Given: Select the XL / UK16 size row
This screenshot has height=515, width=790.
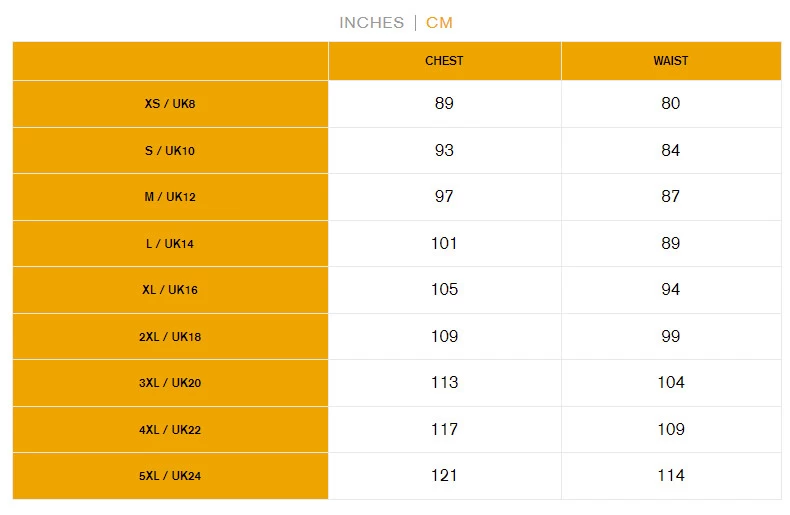Looking at the screenshot, I should 170,290.
